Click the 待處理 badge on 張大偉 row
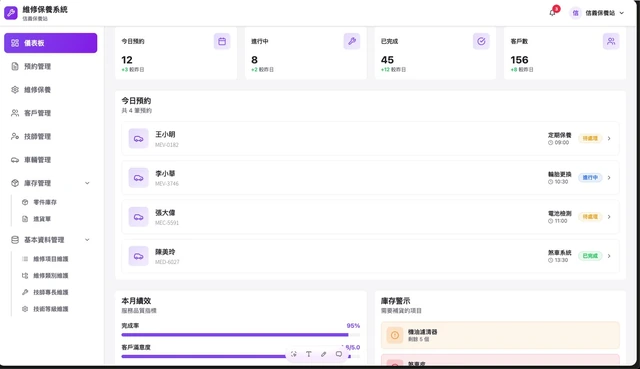 (590, 217)
